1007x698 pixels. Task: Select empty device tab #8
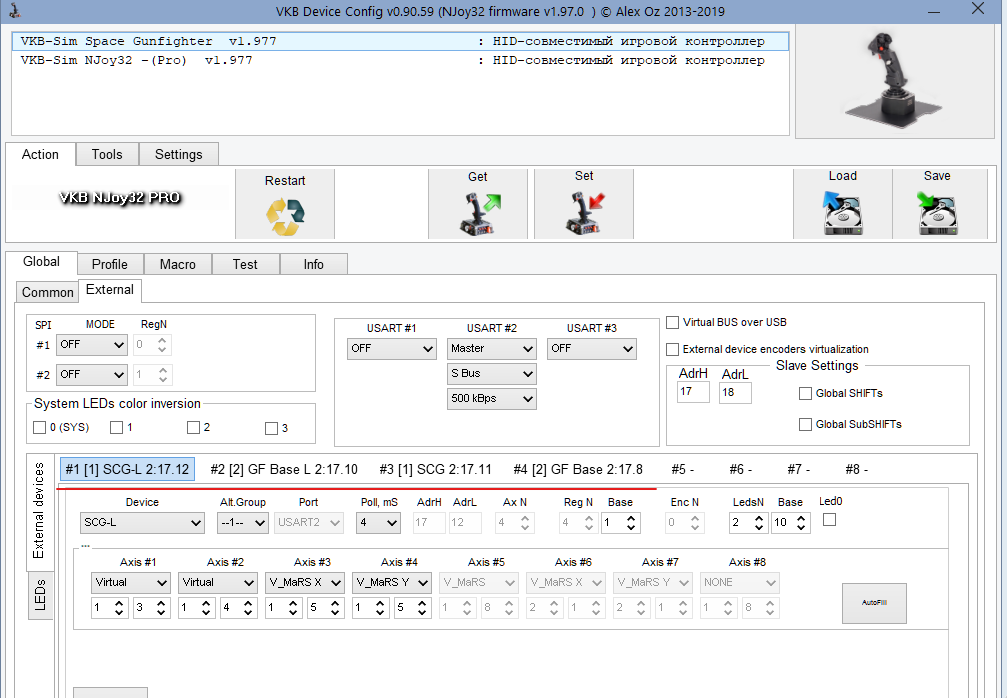[857, 469]
